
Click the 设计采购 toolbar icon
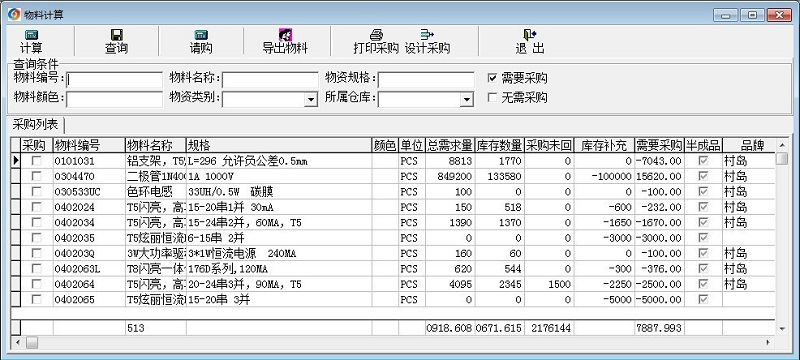coord(427,35)
